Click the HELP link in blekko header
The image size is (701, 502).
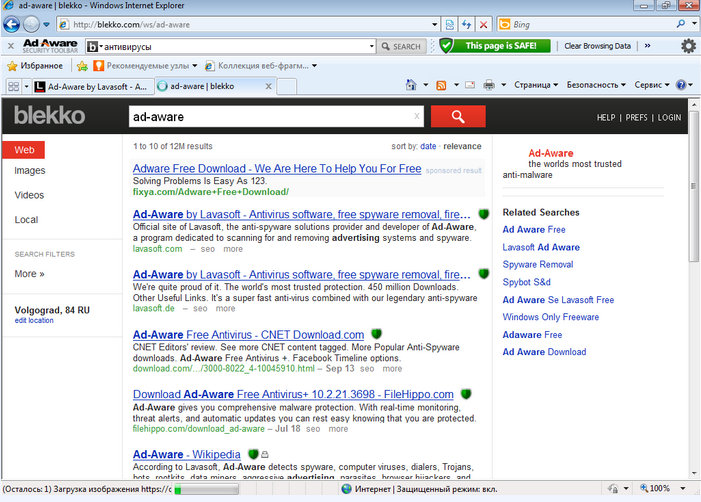(x=606, y=118)
